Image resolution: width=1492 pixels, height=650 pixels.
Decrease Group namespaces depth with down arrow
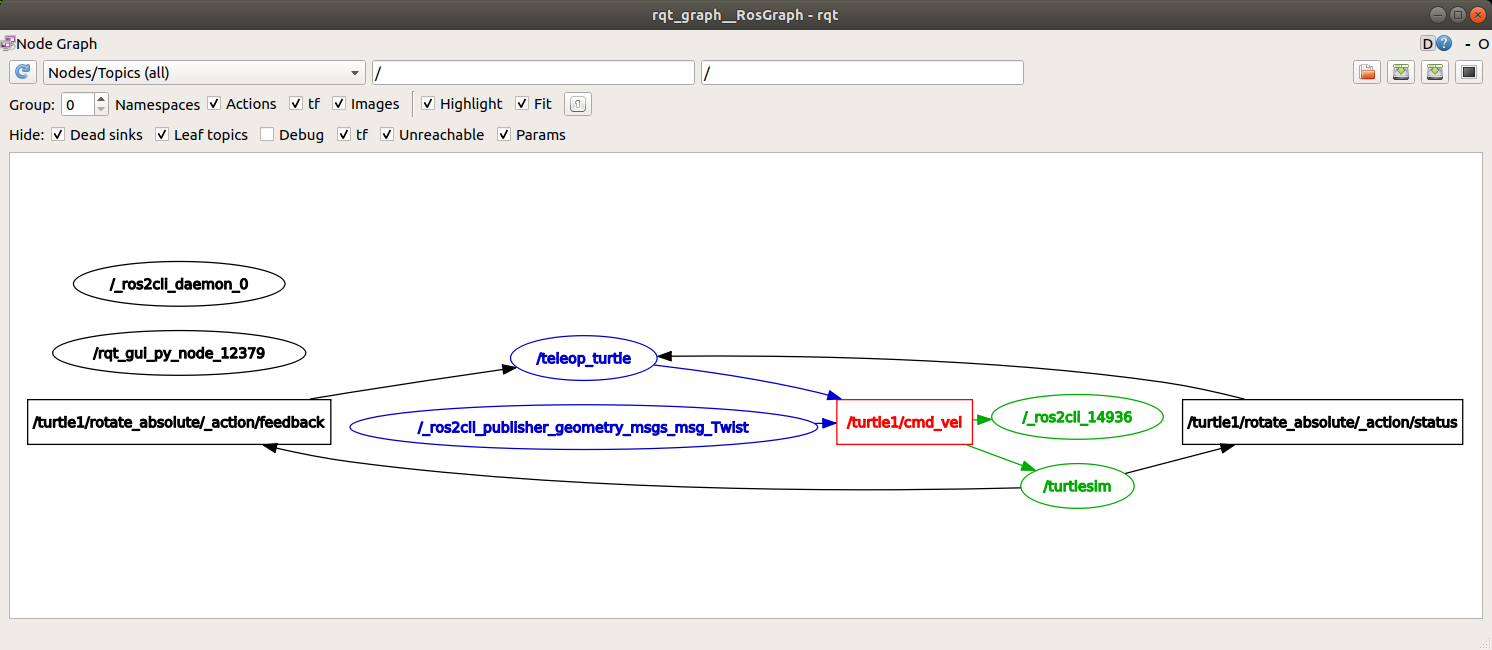click(101, 110)
